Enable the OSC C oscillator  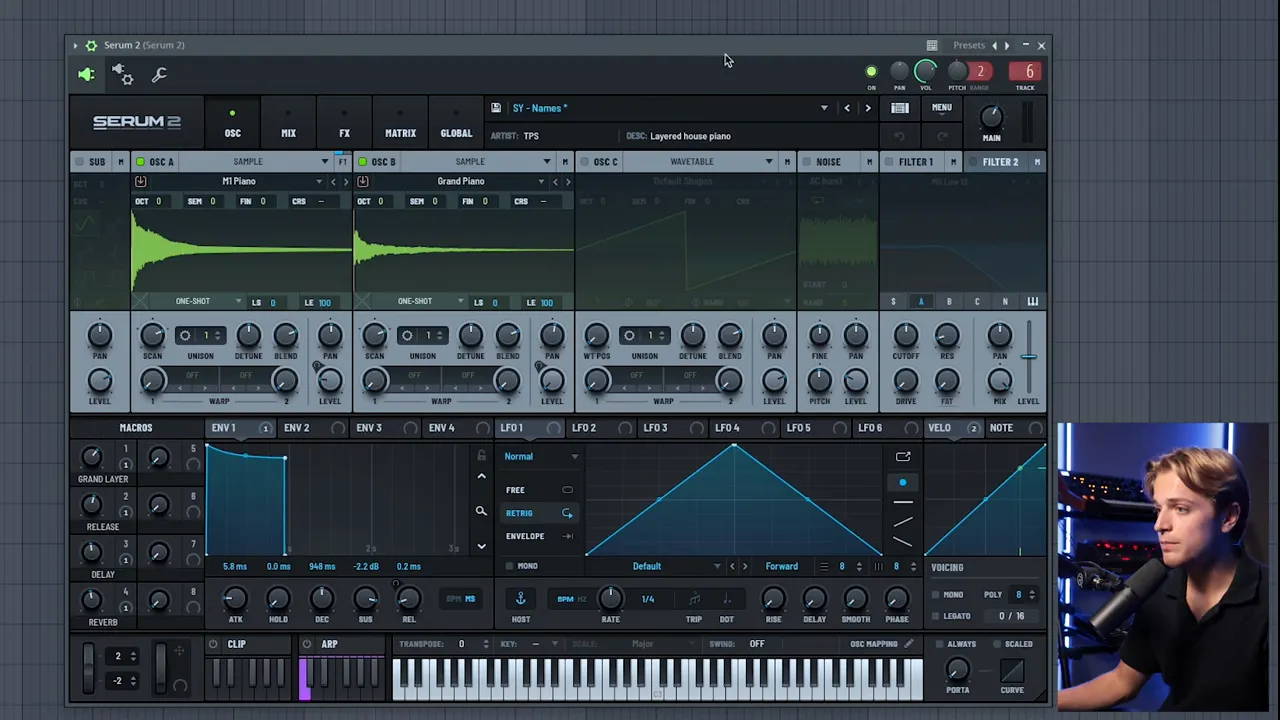[584, 162]
